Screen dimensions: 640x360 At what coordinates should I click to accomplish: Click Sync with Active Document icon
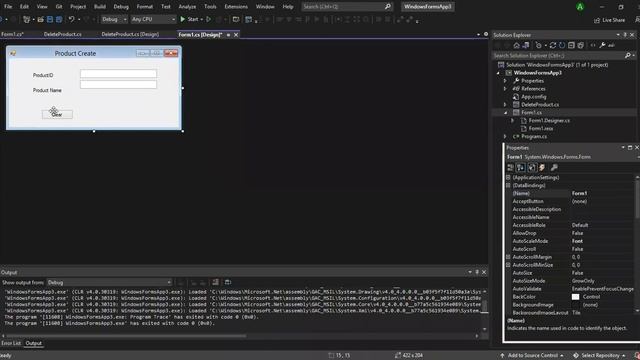click(x=553, y=45)
